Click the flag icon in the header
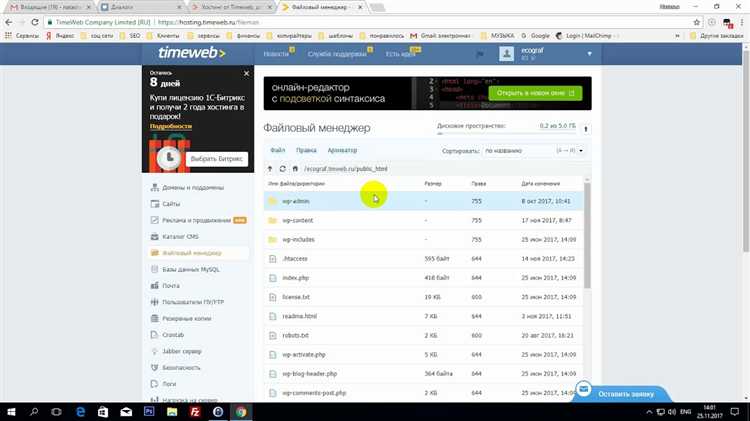Viewport: 750px width, 421px height. (480, 54)
